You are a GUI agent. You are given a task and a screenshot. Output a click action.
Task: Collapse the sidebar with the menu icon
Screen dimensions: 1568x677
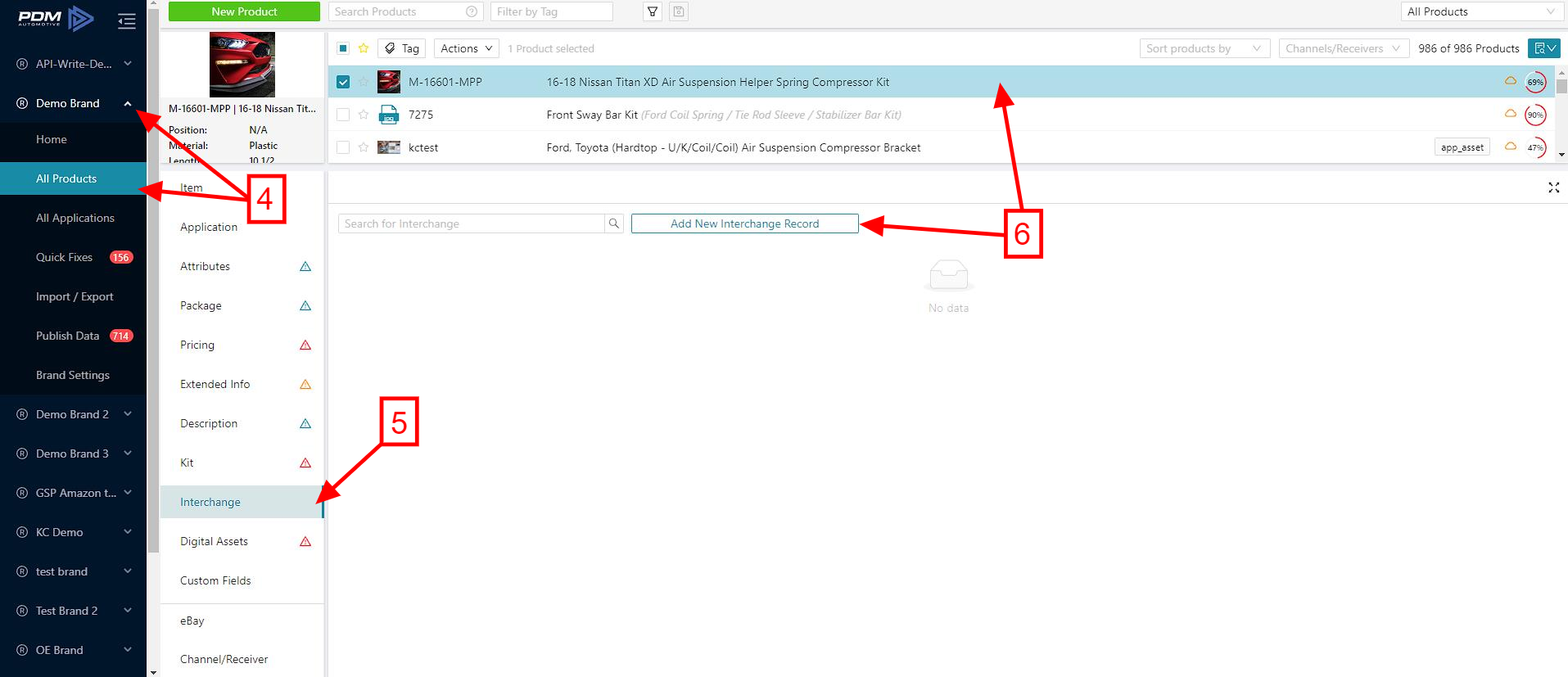point(127,20)
